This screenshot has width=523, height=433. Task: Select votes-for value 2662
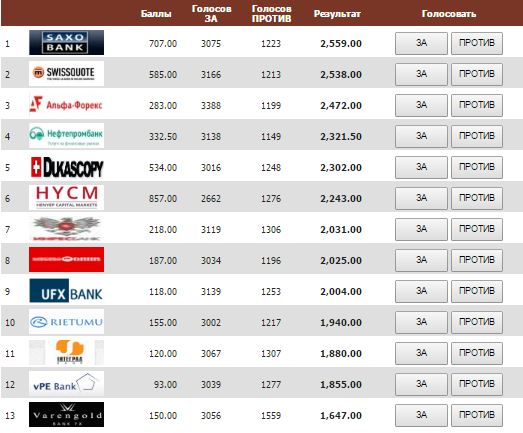click(x=211, y=198)
